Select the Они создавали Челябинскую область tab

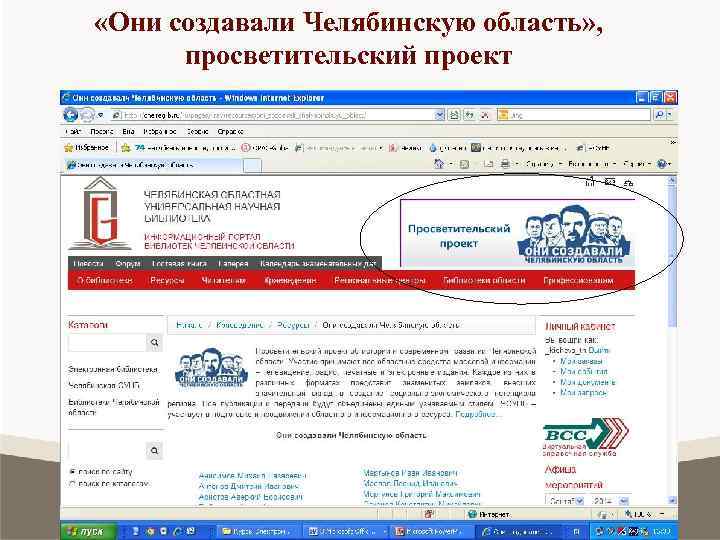pos(153,165)
